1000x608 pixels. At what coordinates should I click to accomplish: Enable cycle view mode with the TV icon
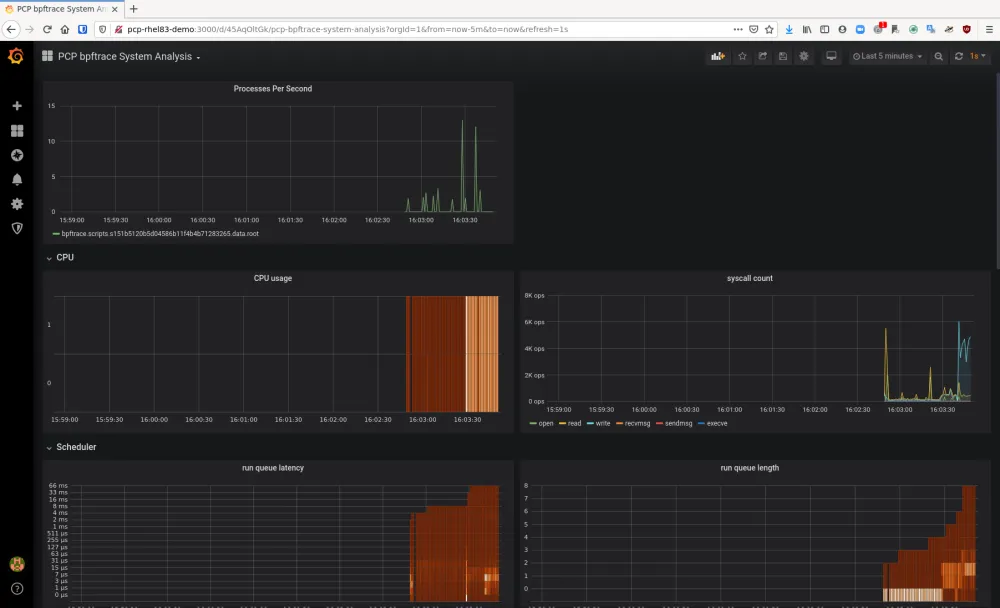click(x=831, y=57)
